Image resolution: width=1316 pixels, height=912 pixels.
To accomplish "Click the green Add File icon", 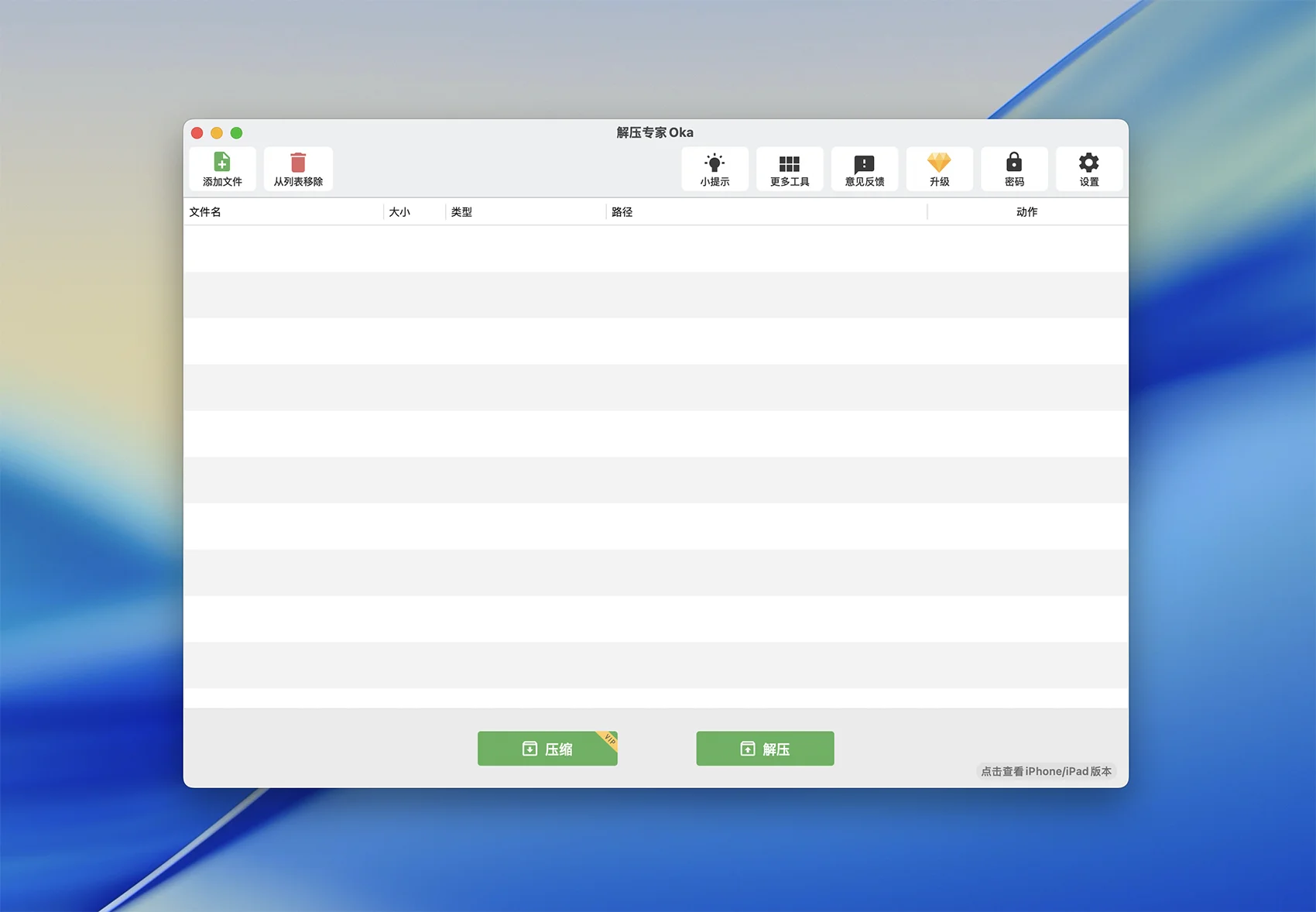I will pos(222,163).
